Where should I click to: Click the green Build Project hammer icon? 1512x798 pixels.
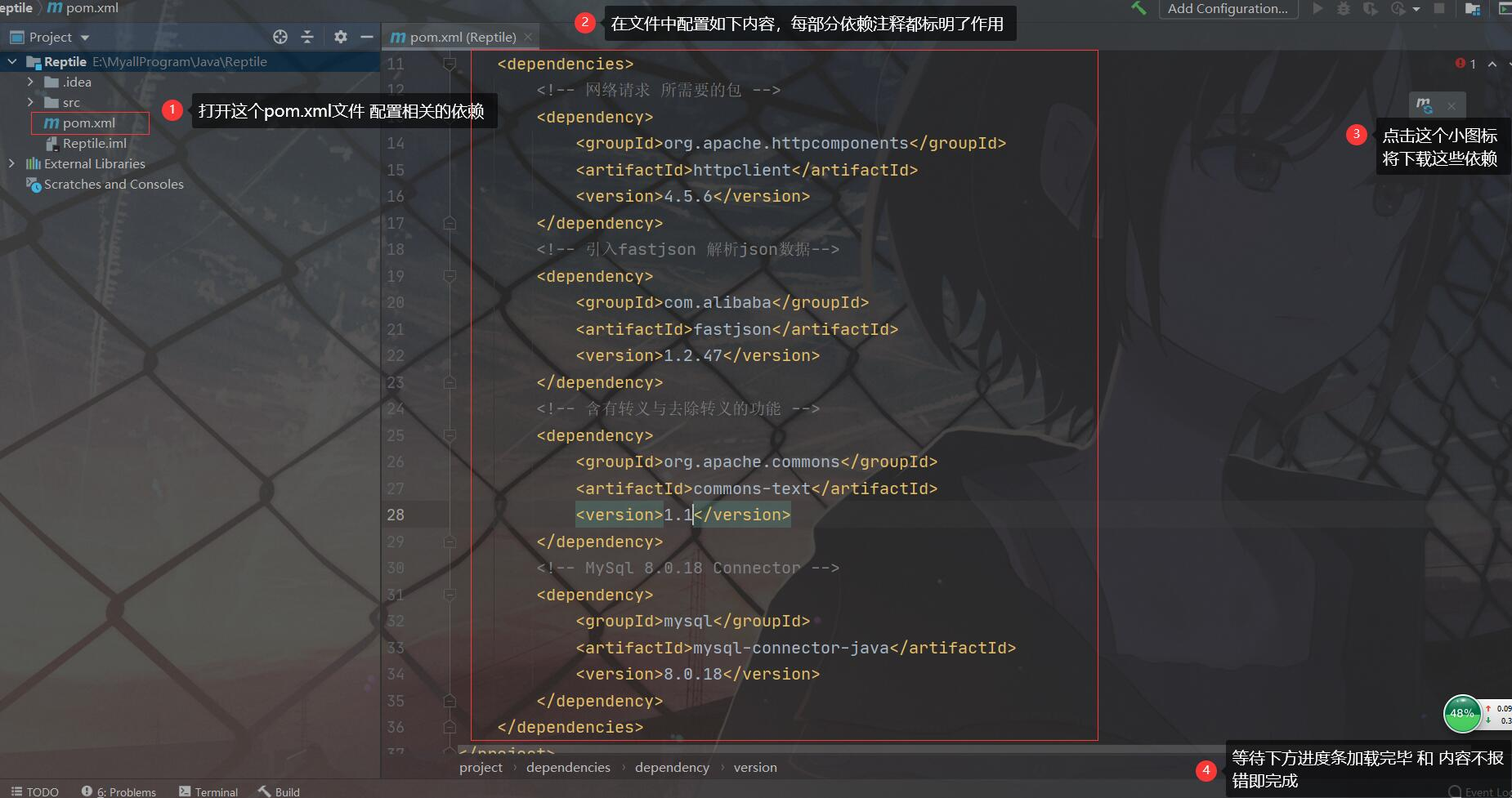pyautogui.click(x=1138, y=8)
